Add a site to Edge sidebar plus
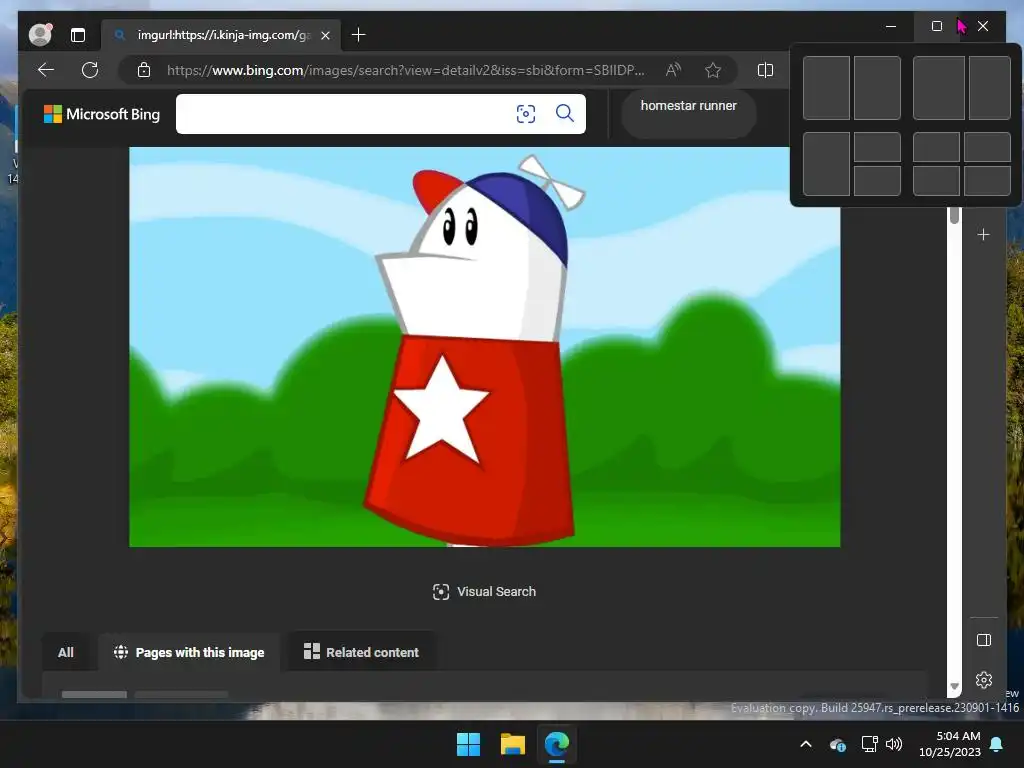Viewport: 1024px width, 768px height. (x=984, y=234)
